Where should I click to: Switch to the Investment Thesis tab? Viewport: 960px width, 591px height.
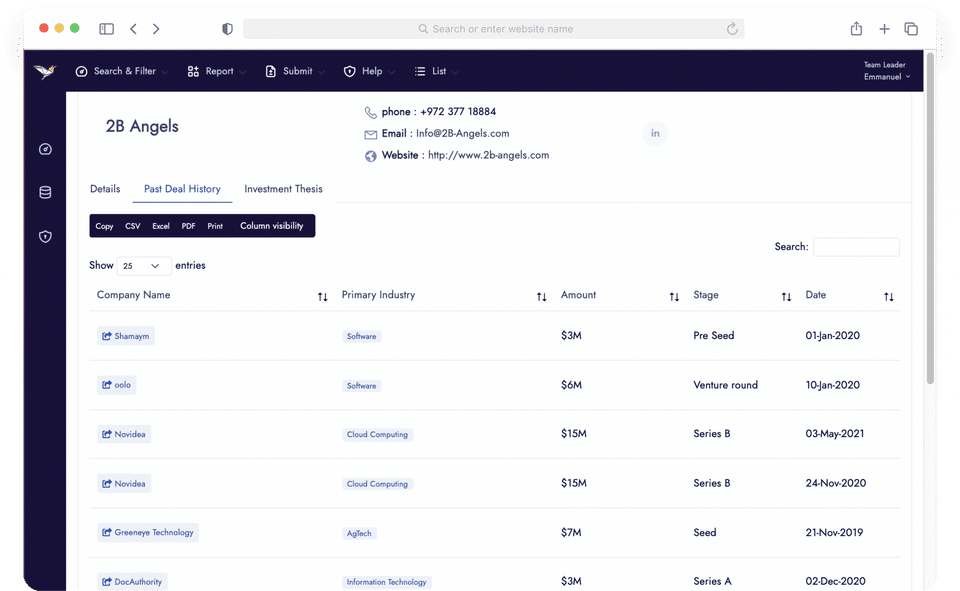(x=283, y=189)
